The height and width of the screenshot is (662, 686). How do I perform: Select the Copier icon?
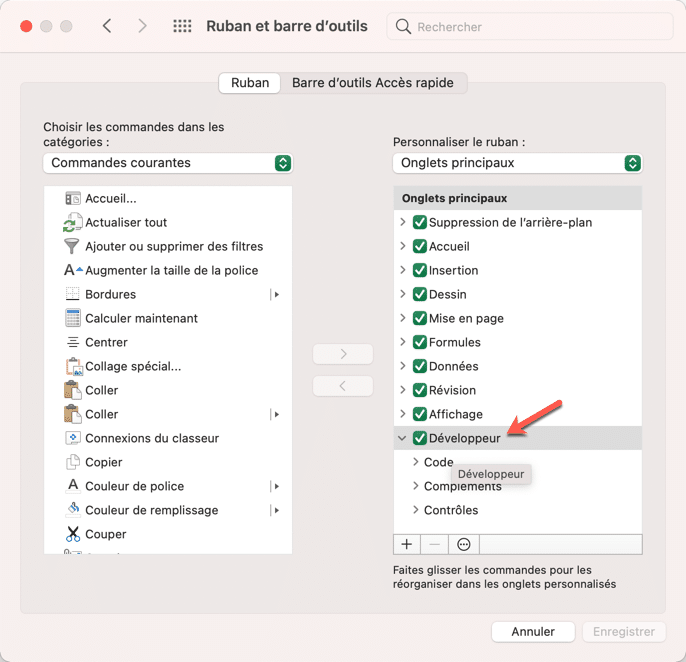click(73, 462)
